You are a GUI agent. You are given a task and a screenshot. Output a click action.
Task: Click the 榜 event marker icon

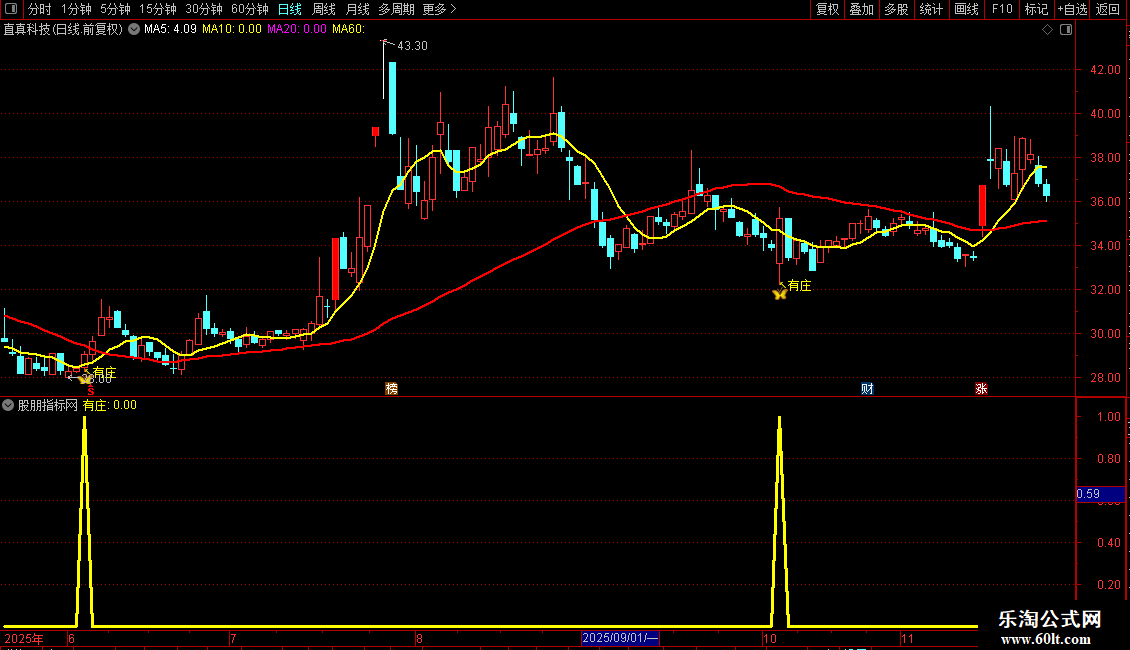391,389
